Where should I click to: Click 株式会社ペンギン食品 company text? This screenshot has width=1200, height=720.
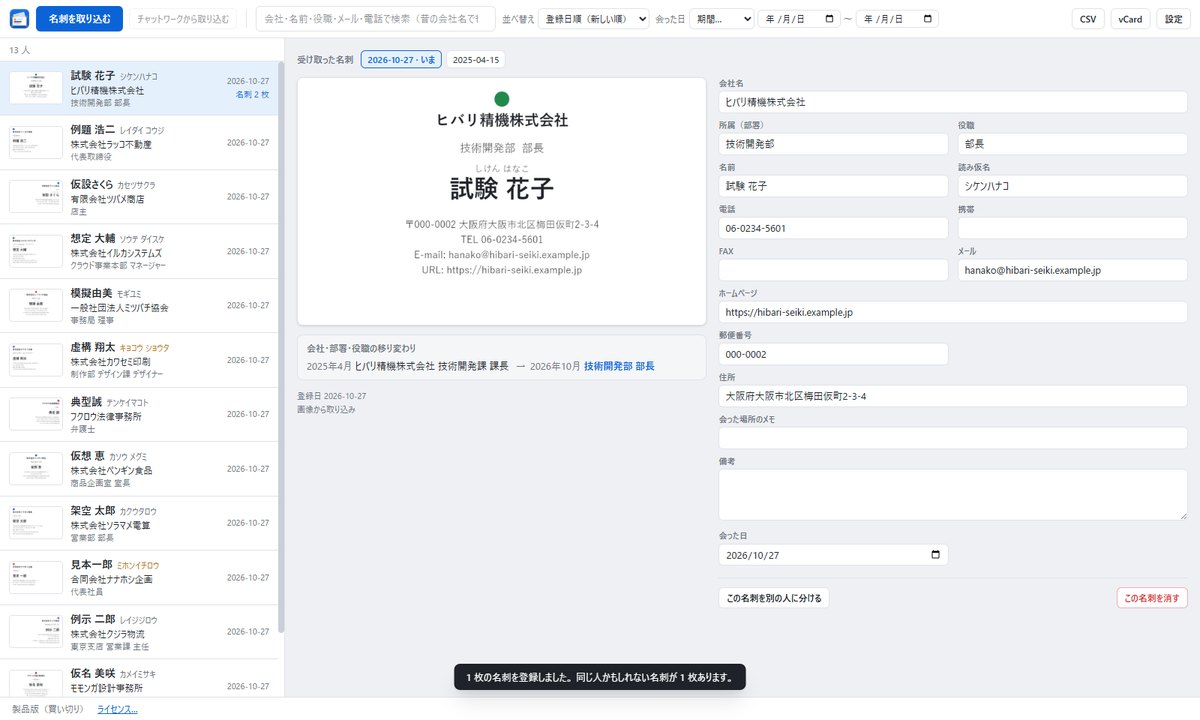(111, 471)
